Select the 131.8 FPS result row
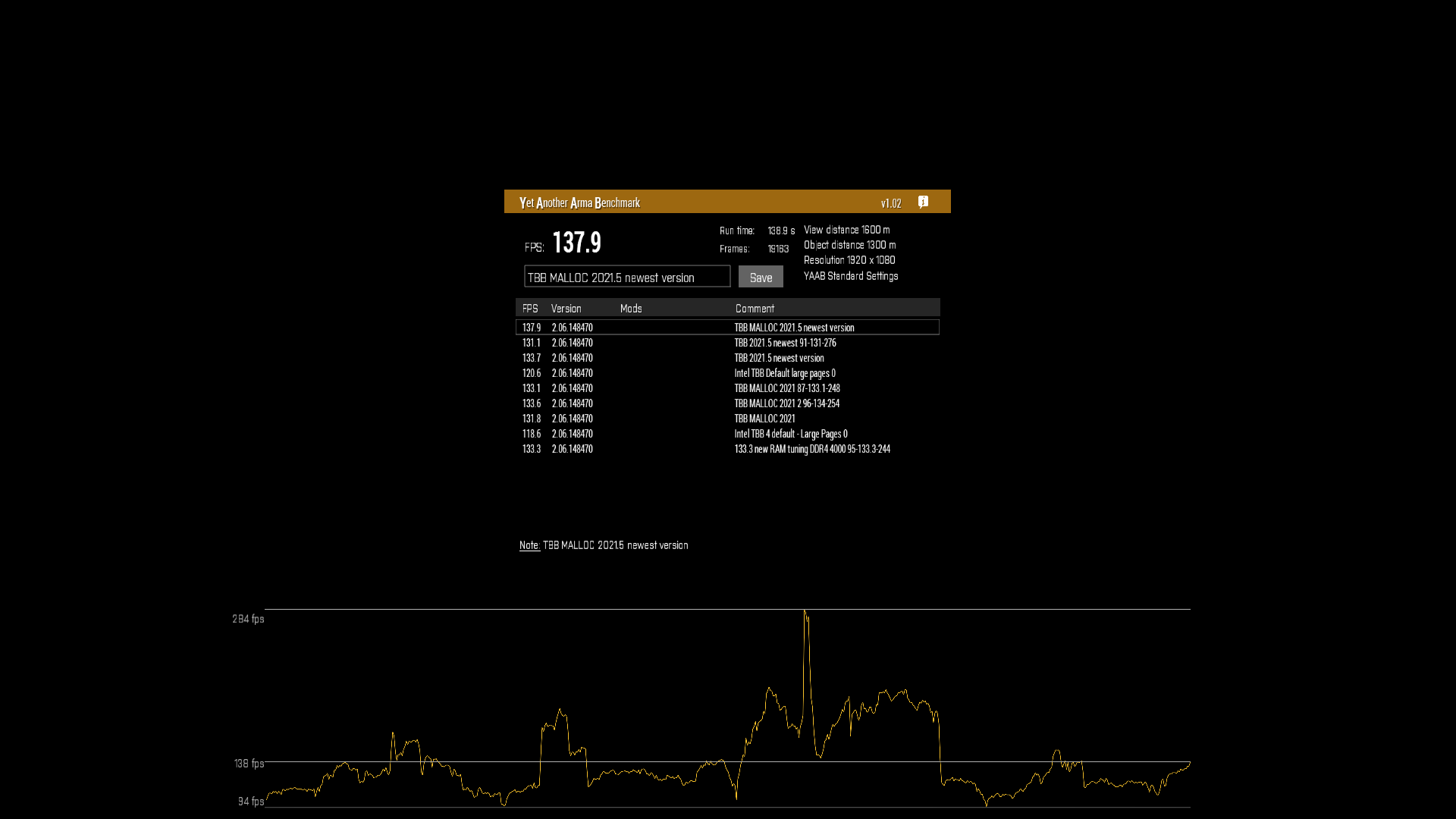 pos(727,419)
